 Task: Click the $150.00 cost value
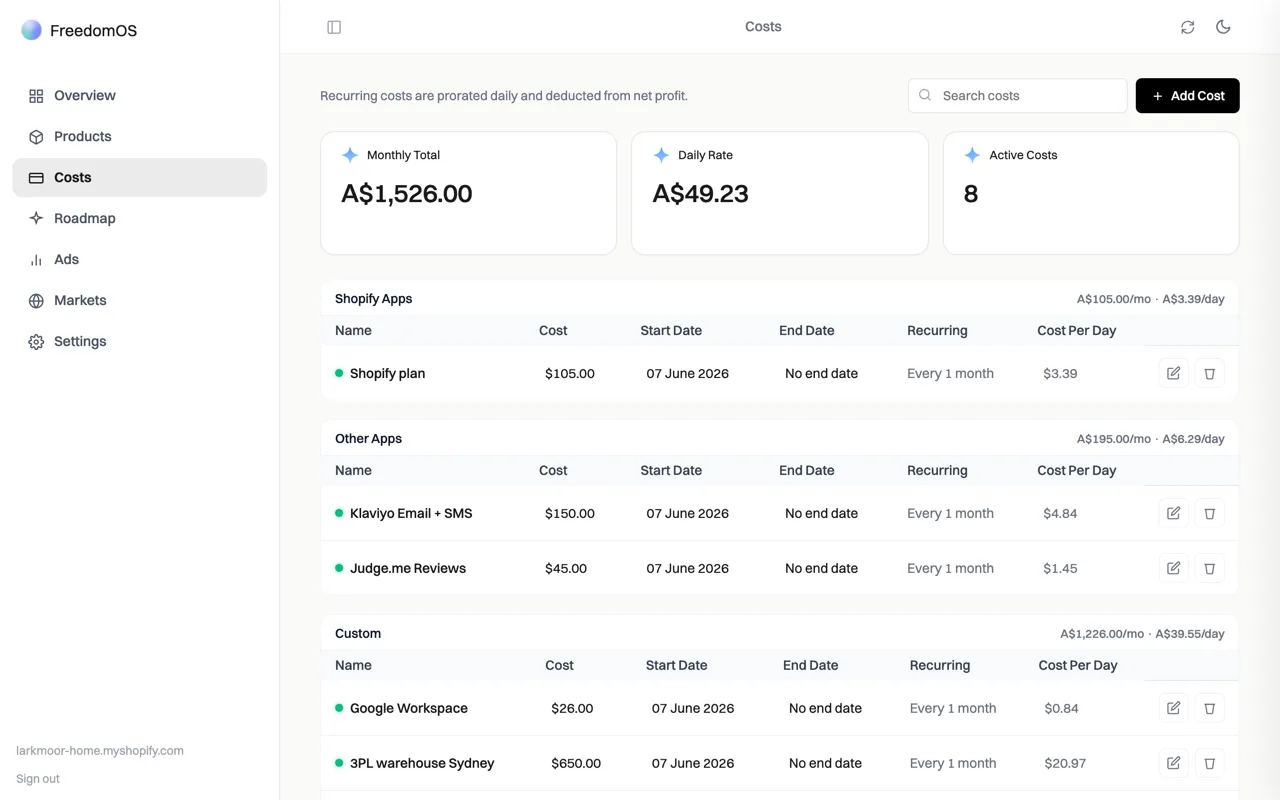click(x=570, y=513)
